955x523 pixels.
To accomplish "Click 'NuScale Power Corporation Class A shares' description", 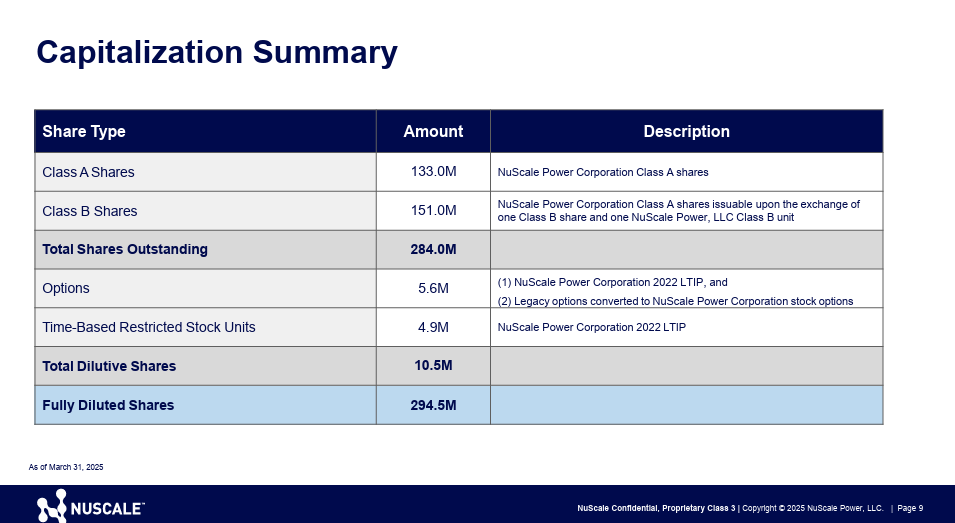I will pyautogui.click(x=603, y=172).
